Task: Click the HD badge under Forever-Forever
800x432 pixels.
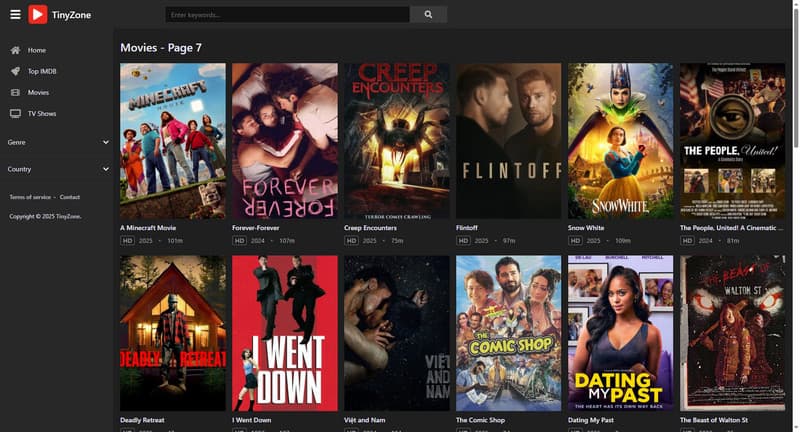Action: click(239, 240)
